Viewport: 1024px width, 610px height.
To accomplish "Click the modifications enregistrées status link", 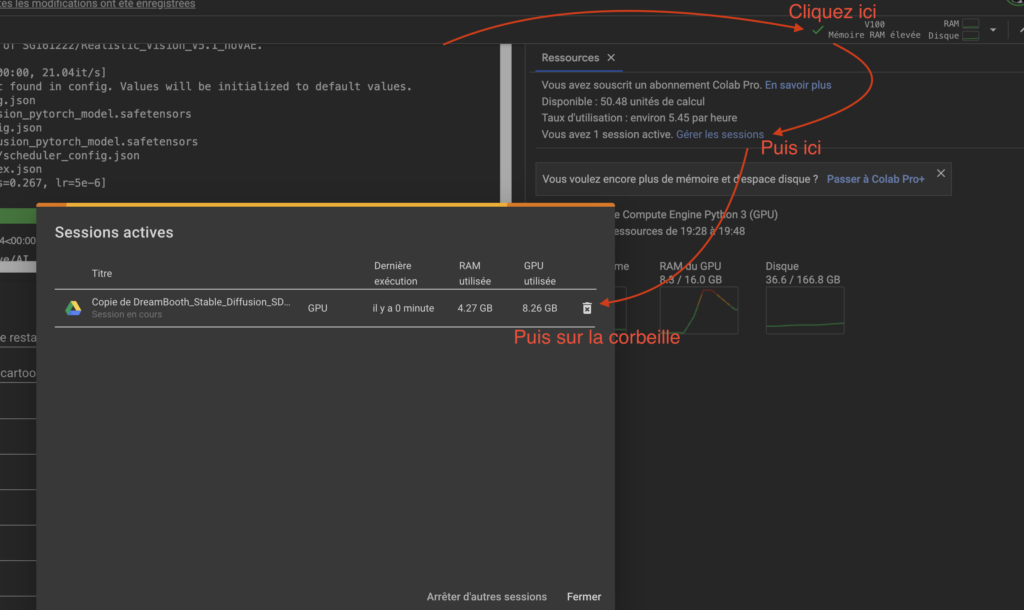I will 97,5.
